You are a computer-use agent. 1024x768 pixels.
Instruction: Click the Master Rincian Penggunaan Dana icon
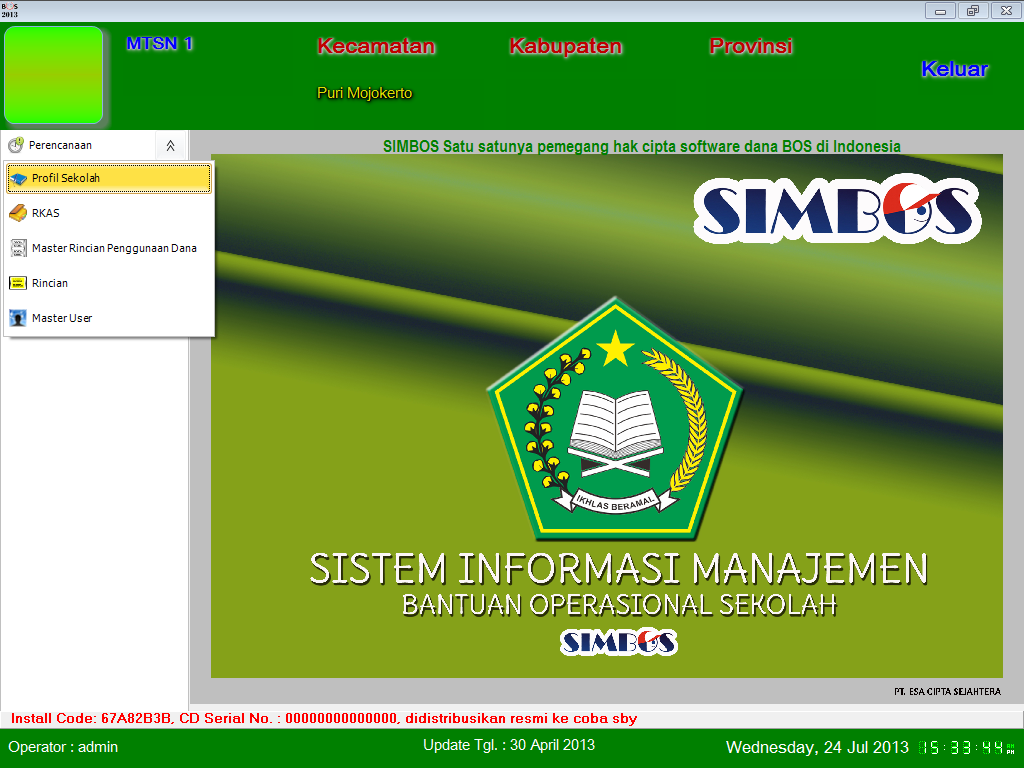[18, 248]
